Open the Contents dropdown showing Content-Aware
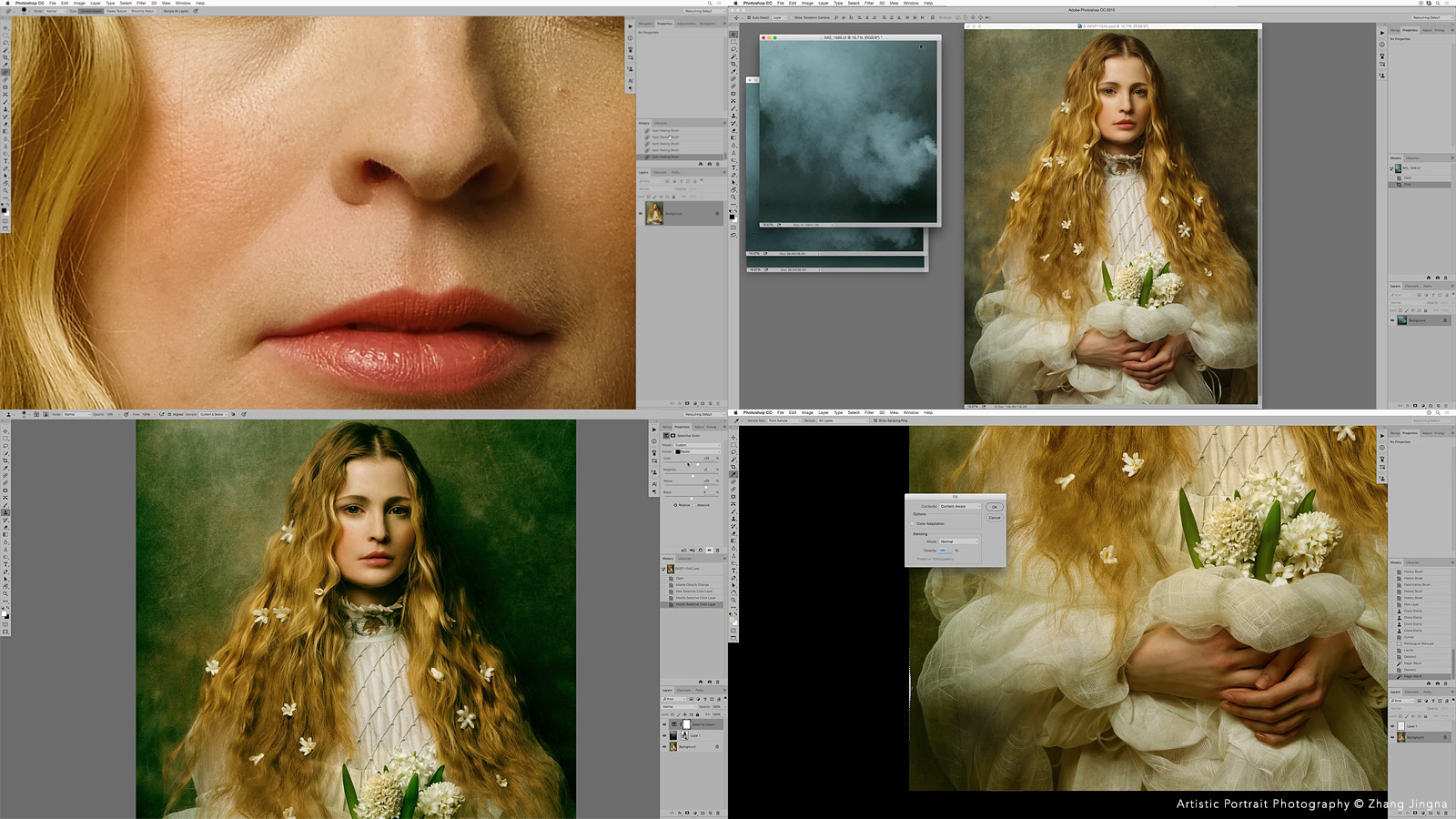This screenshot has height=819, width=1456. 960,506
